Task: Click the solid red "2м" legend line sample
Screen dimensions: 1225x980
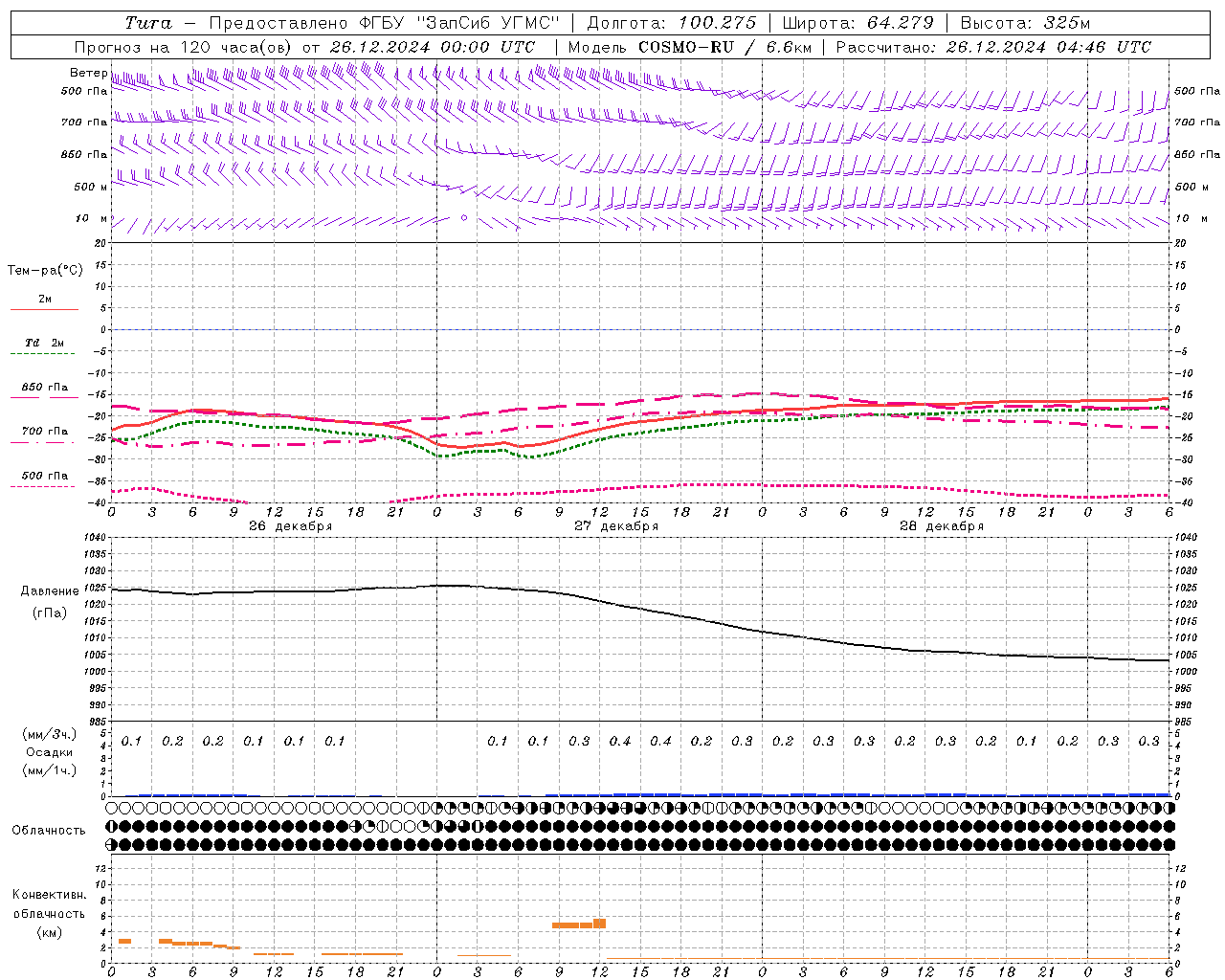Action: pyautogui.click(x=44, y=310)
